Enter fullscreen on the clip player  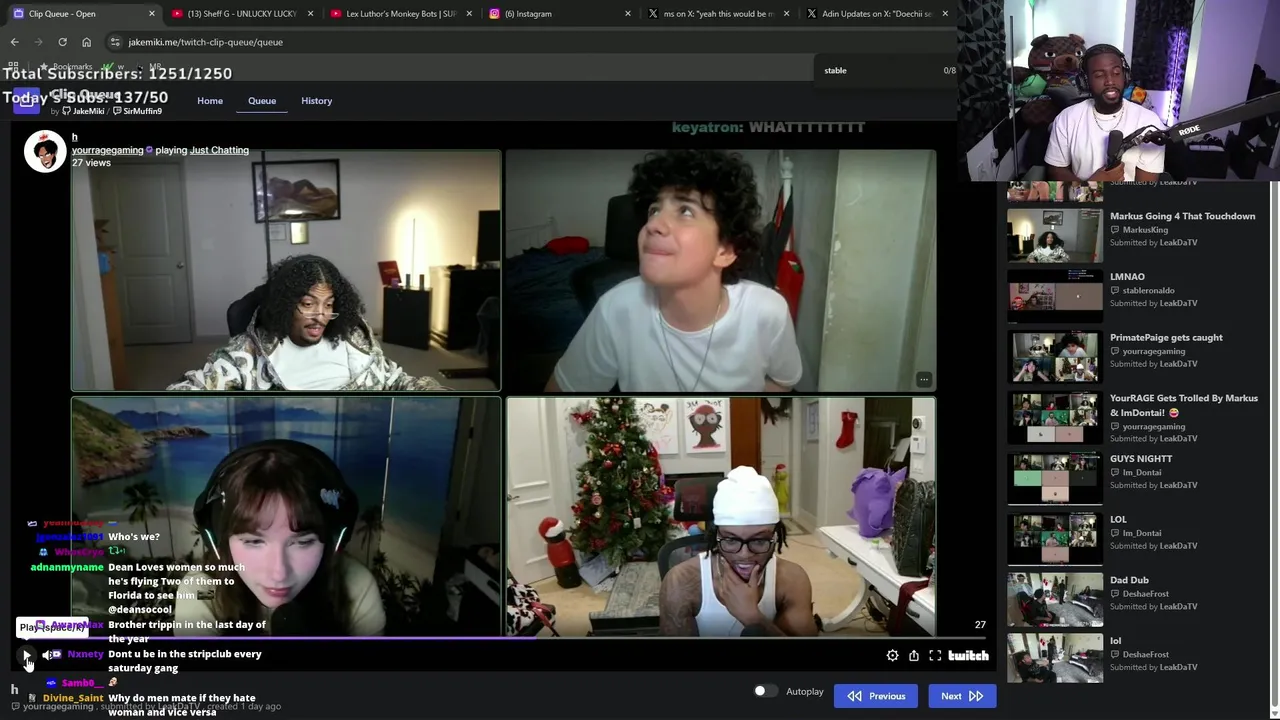935,655
